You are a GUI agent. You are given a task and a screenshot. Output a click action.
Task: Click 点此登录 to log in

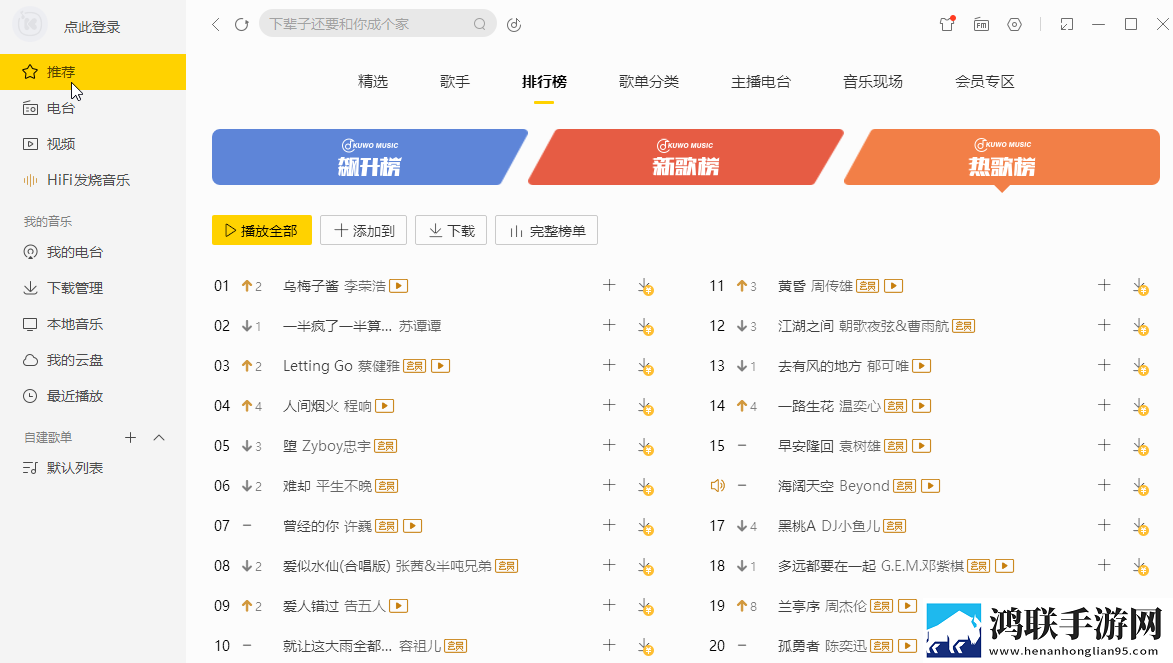(x=92, y=27)
